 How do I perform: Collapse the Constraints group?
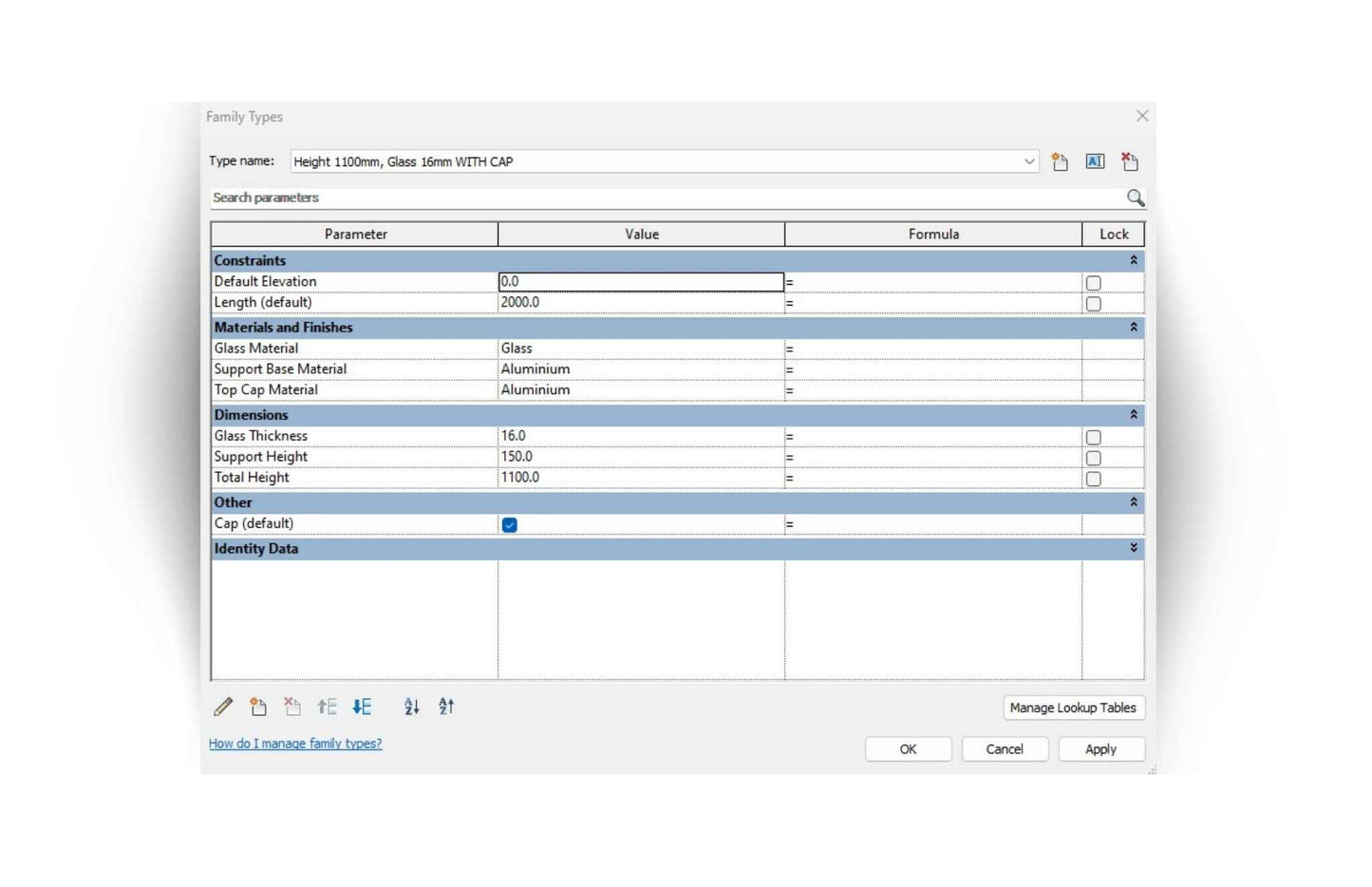(x=1134, y=260)
